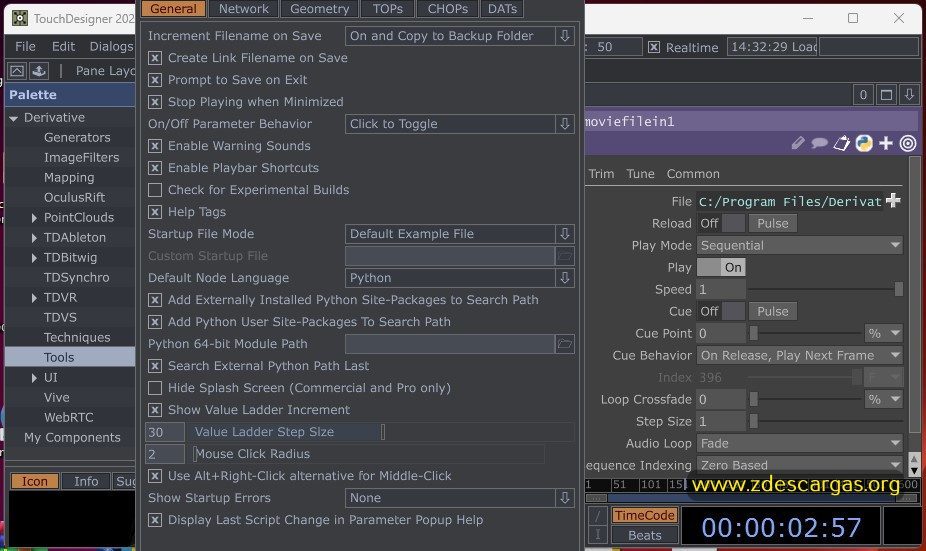Toggle Realtime checkbox in main window
Viewport: 926px width, 551px height.
654,47
